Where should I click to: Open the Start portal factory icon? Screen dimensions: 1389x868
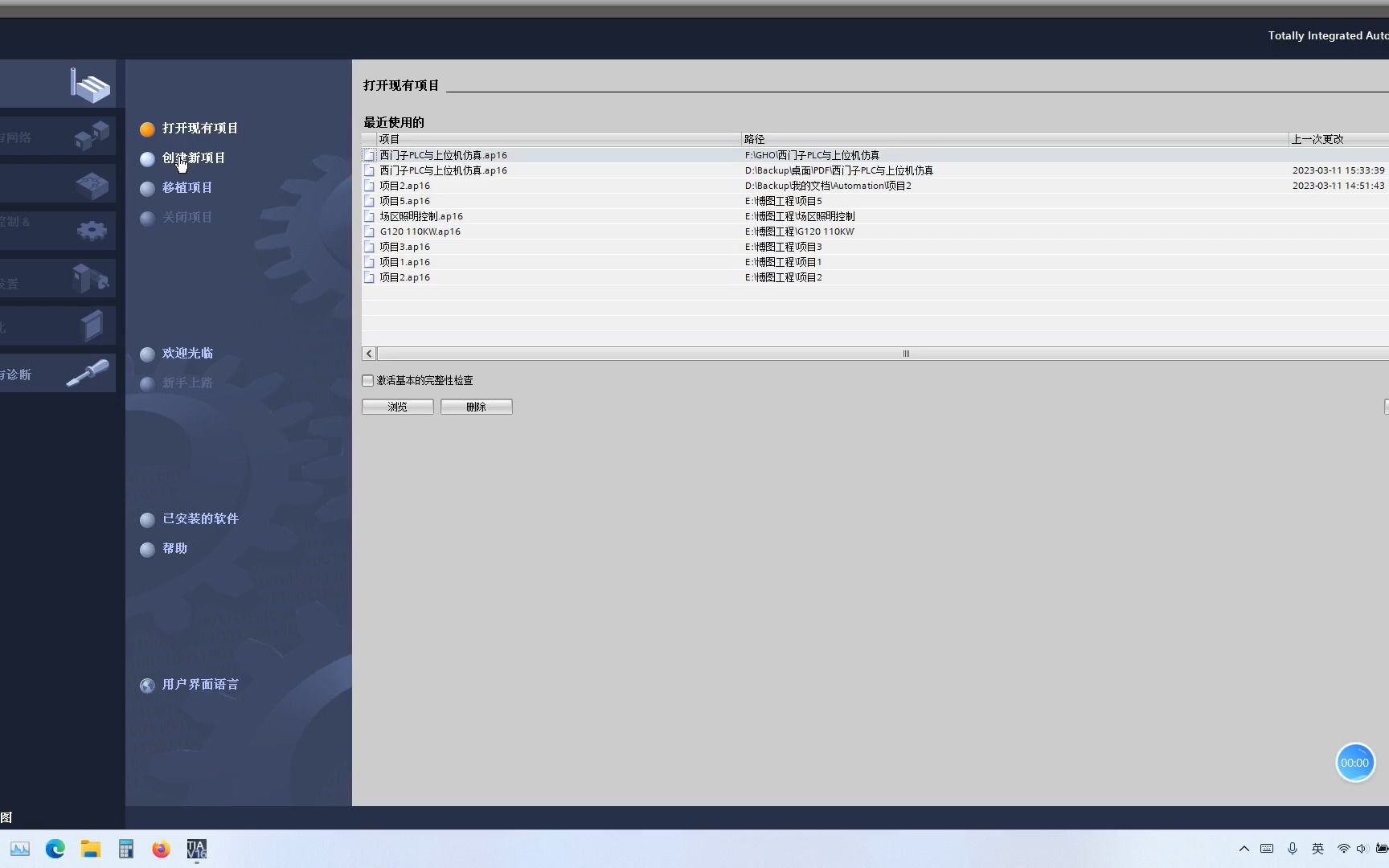pyautogui.click(x=89, y=85)
